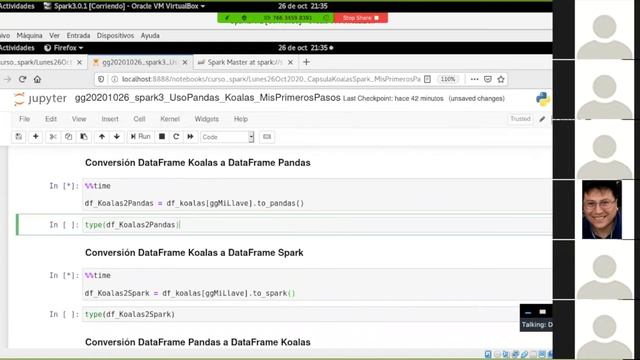
Task: Click inner Actividades in guest top bar
Action: click(17, 48)
